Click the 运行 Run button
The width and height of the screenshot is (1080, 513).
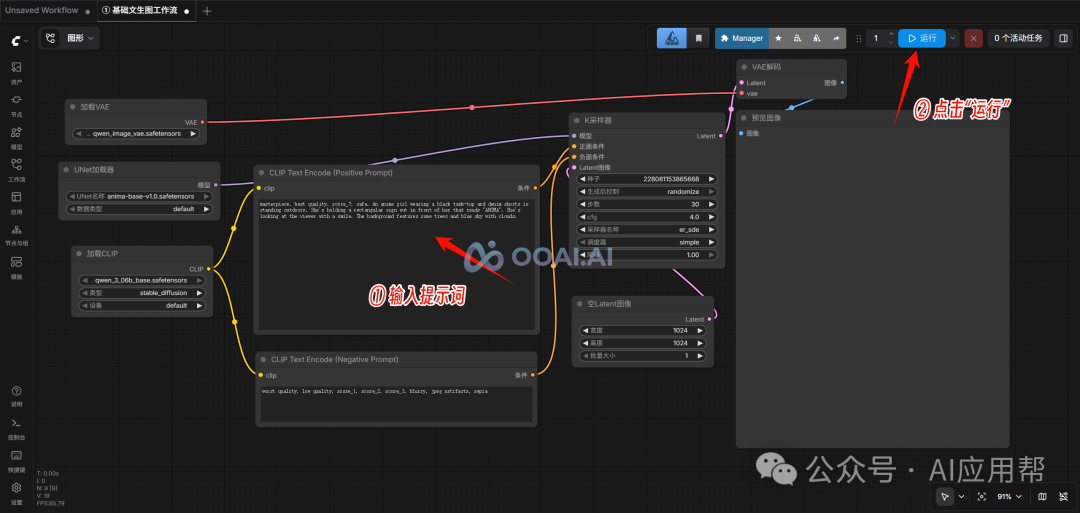click(922, 39)
